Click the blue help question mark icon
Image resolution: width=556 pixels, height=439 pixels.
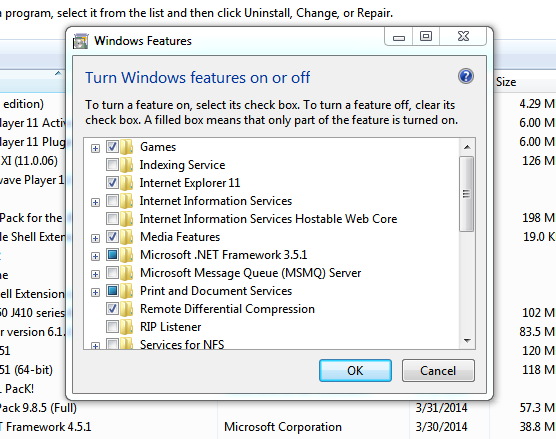466,76
